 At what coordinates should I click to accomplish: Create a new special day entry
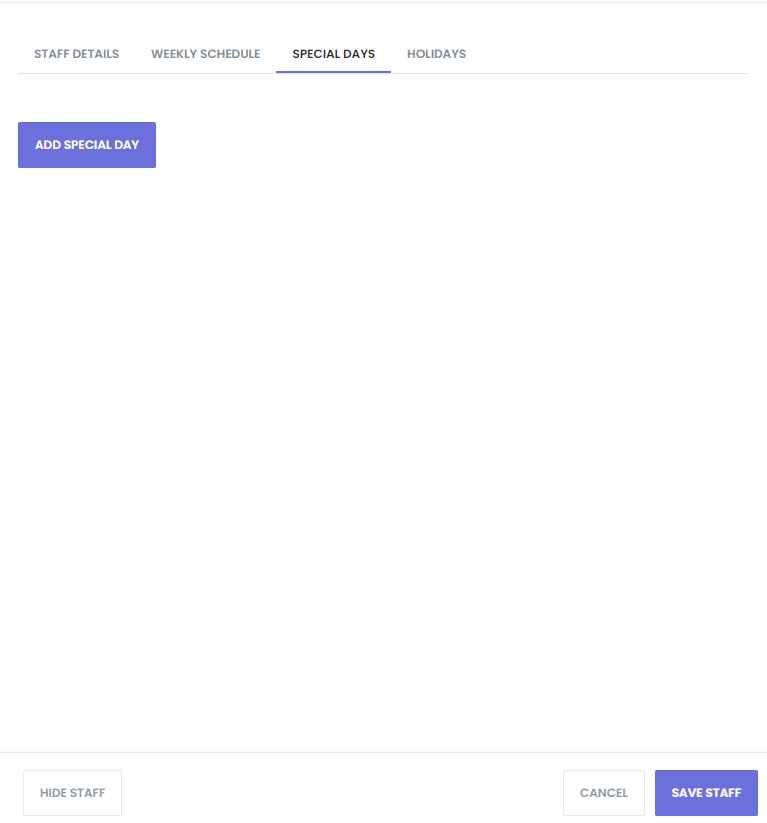[x=87, y=145]
